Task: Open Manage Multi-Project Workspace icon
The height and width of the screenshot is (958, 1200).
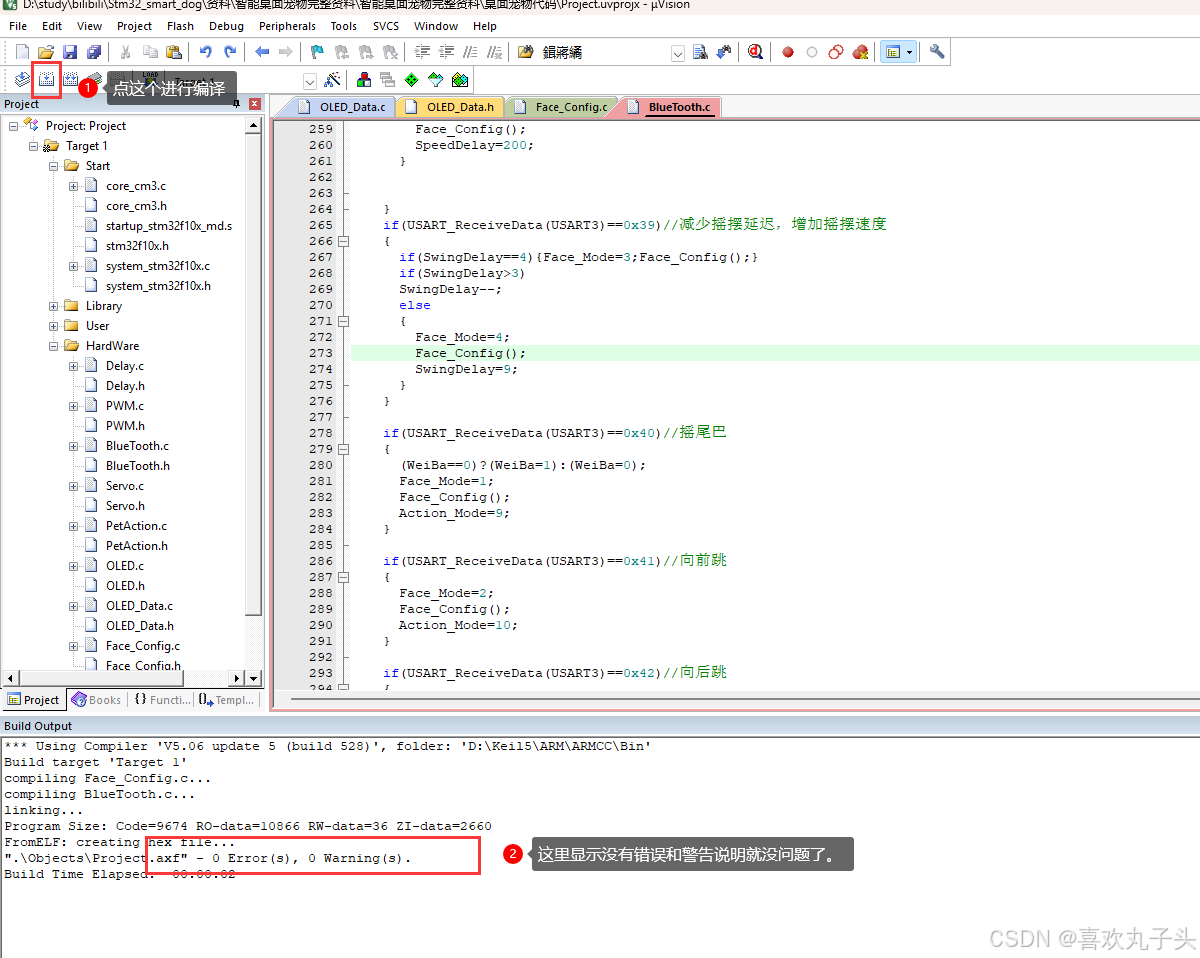Action: click(388, 79)
